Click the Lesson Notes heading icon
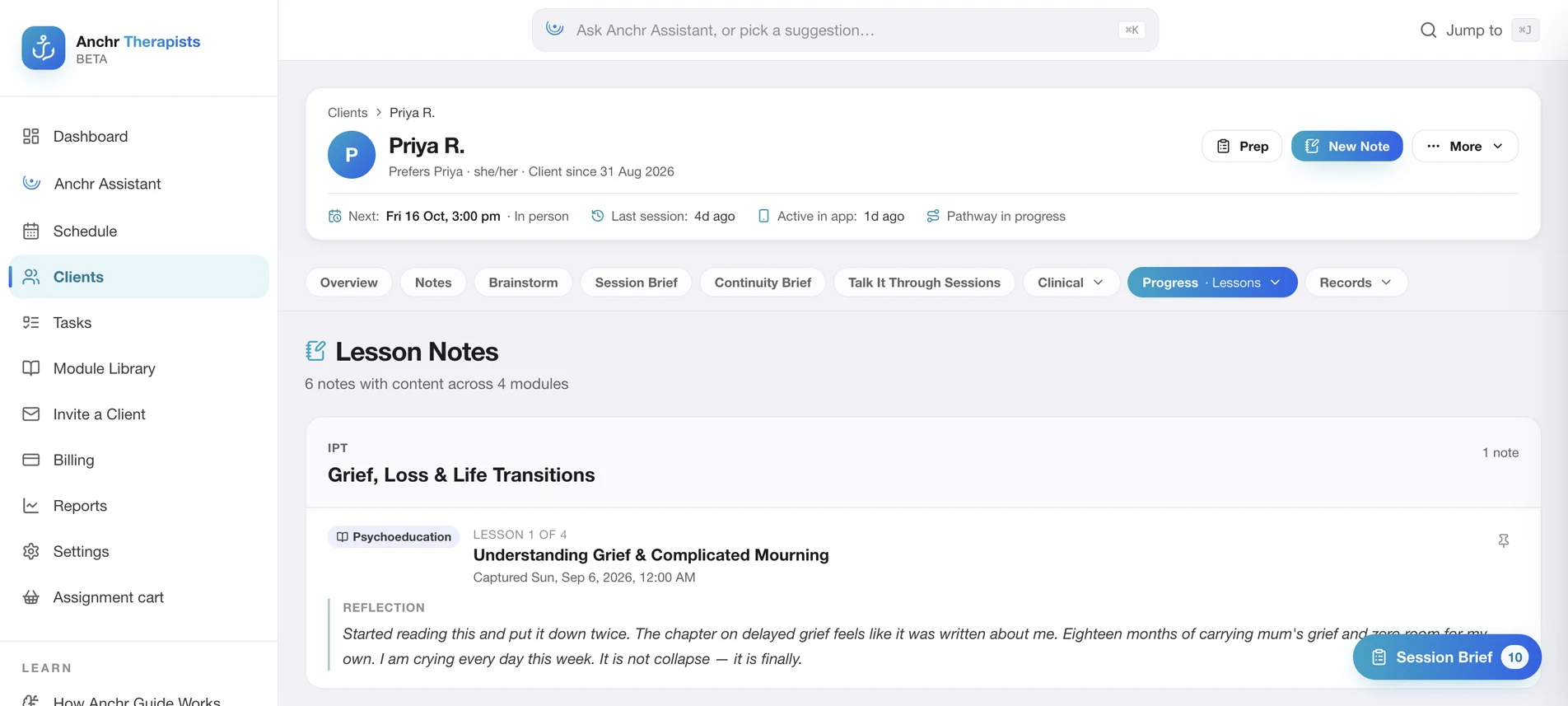This screenshot has height=706, width=1568. click(x=315, y=351)
